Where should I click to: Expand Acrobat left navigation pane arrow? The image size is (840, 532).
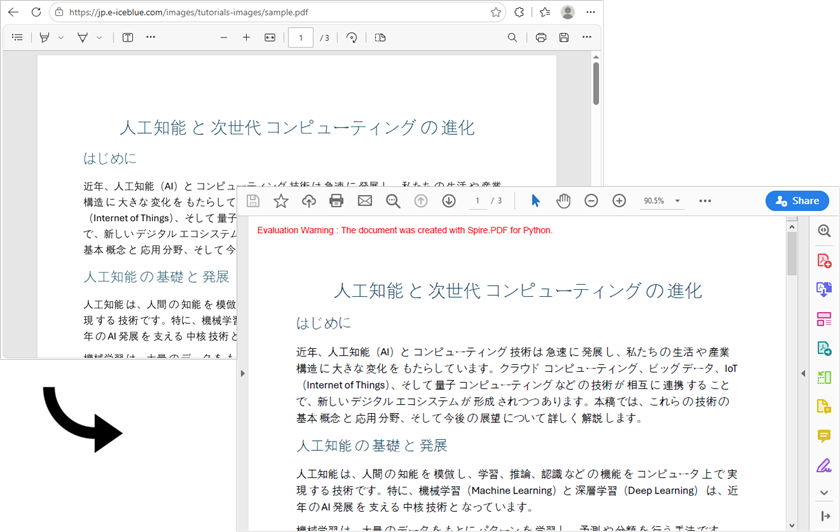point(243,373)
